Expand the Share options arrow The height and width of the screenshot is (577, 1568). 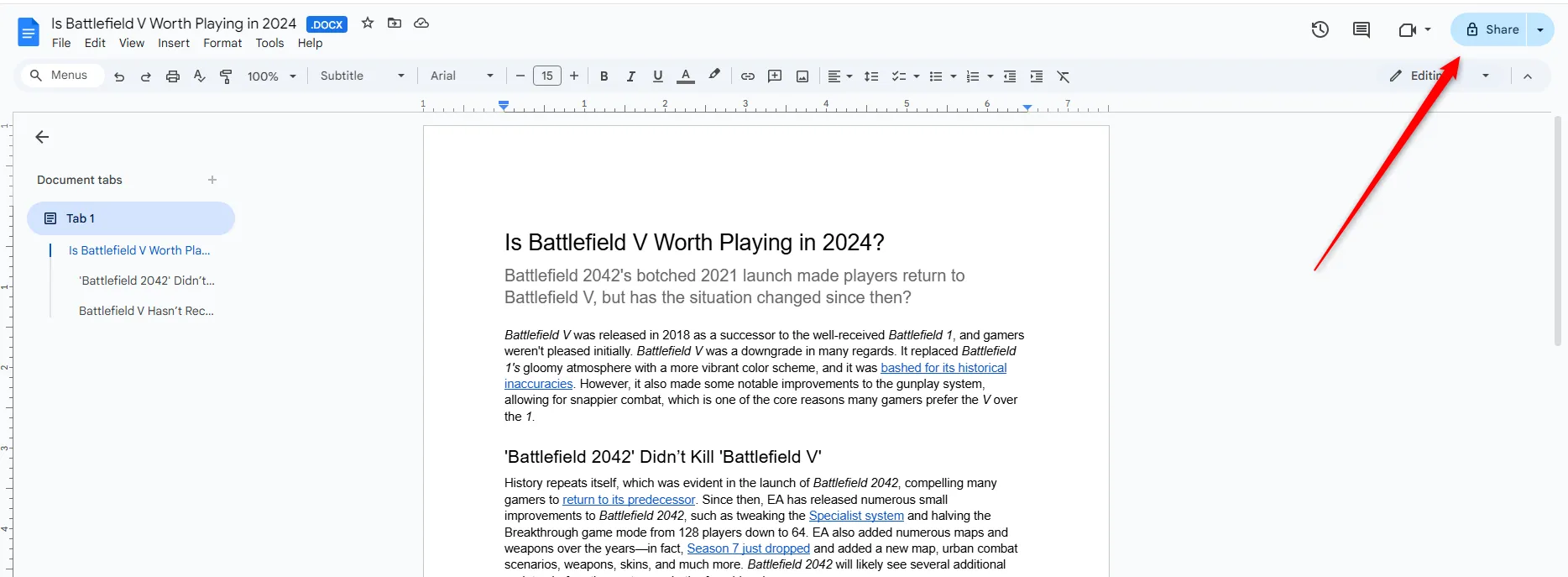click(x=1540, y=29)
